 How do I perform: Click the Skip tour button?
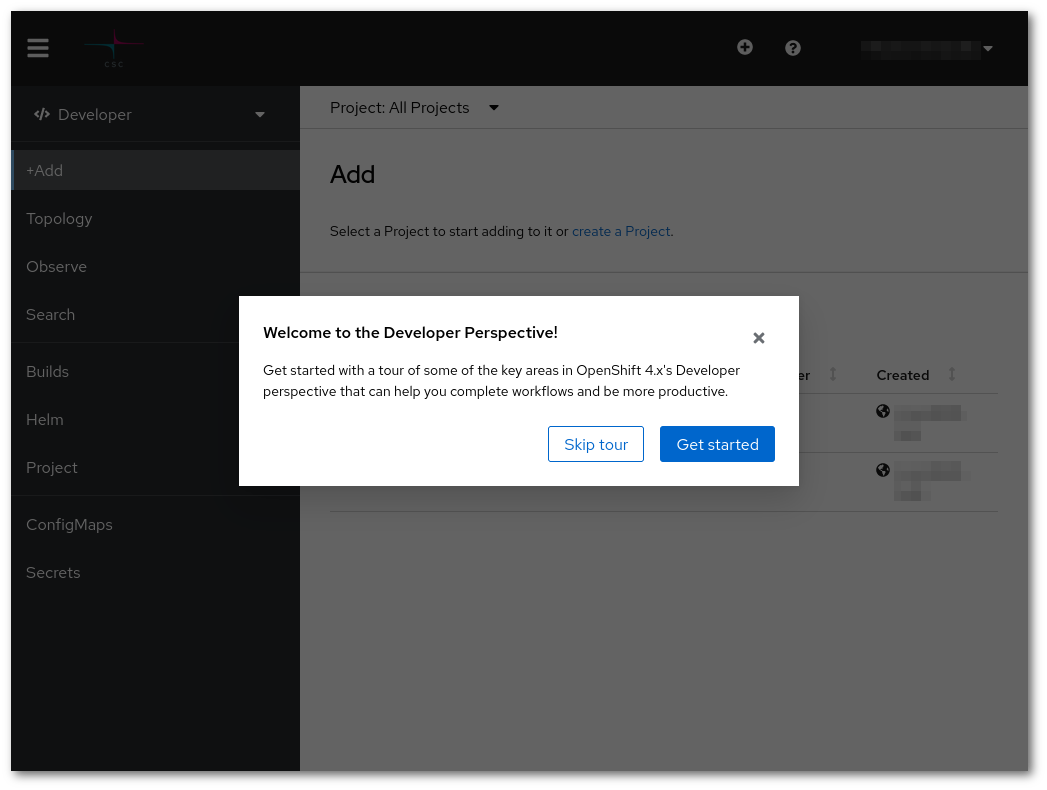pos(596,444)
